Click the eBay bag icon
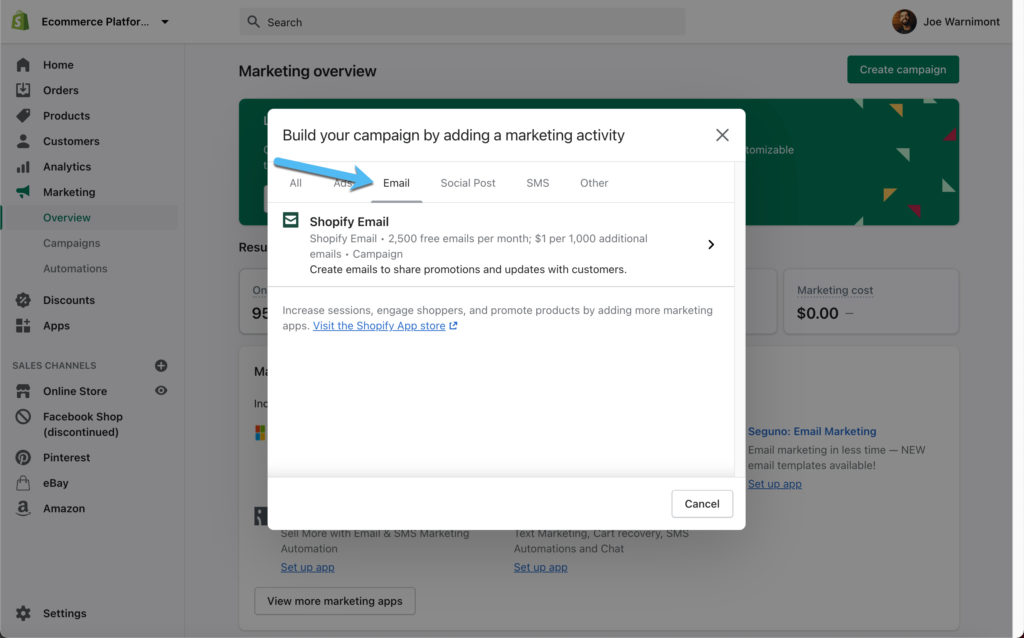 pos(23,483)
